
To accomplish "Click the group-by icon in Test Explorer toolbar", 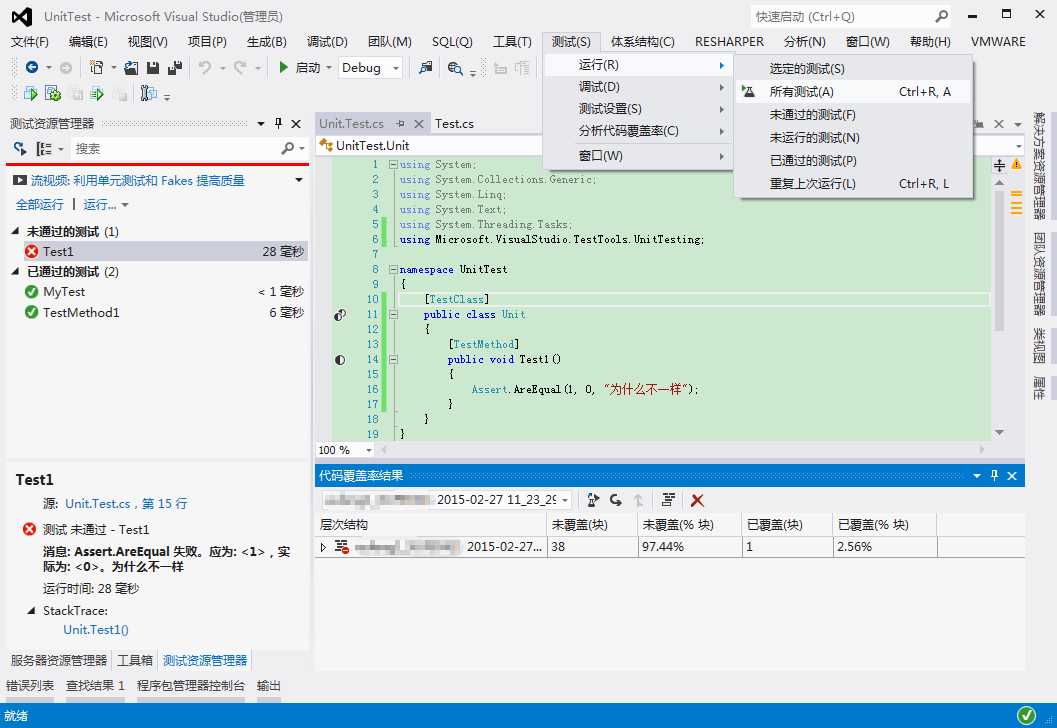I will 44,148.
